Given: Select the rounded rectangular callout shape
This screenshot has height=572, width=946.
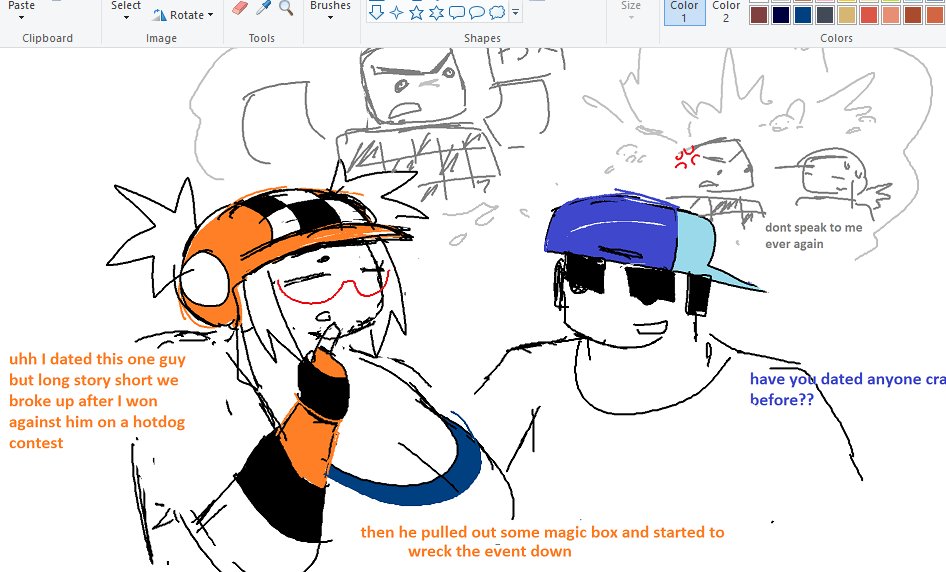Looking at the screenshot, I should coord(457,12).
